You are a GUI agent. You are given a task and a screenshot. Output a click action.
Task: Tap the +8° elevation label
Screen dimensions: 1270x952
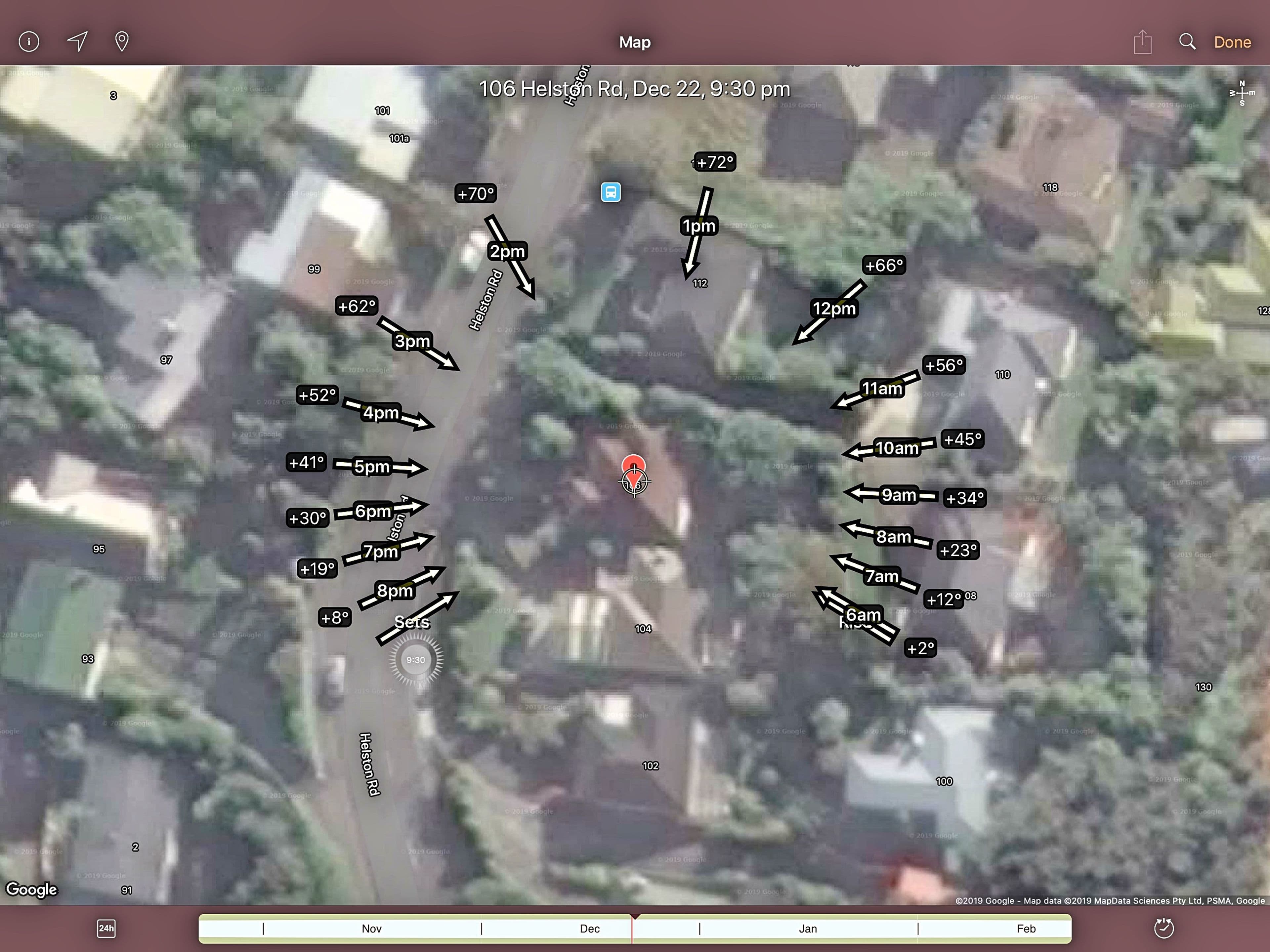coord(334,618)
